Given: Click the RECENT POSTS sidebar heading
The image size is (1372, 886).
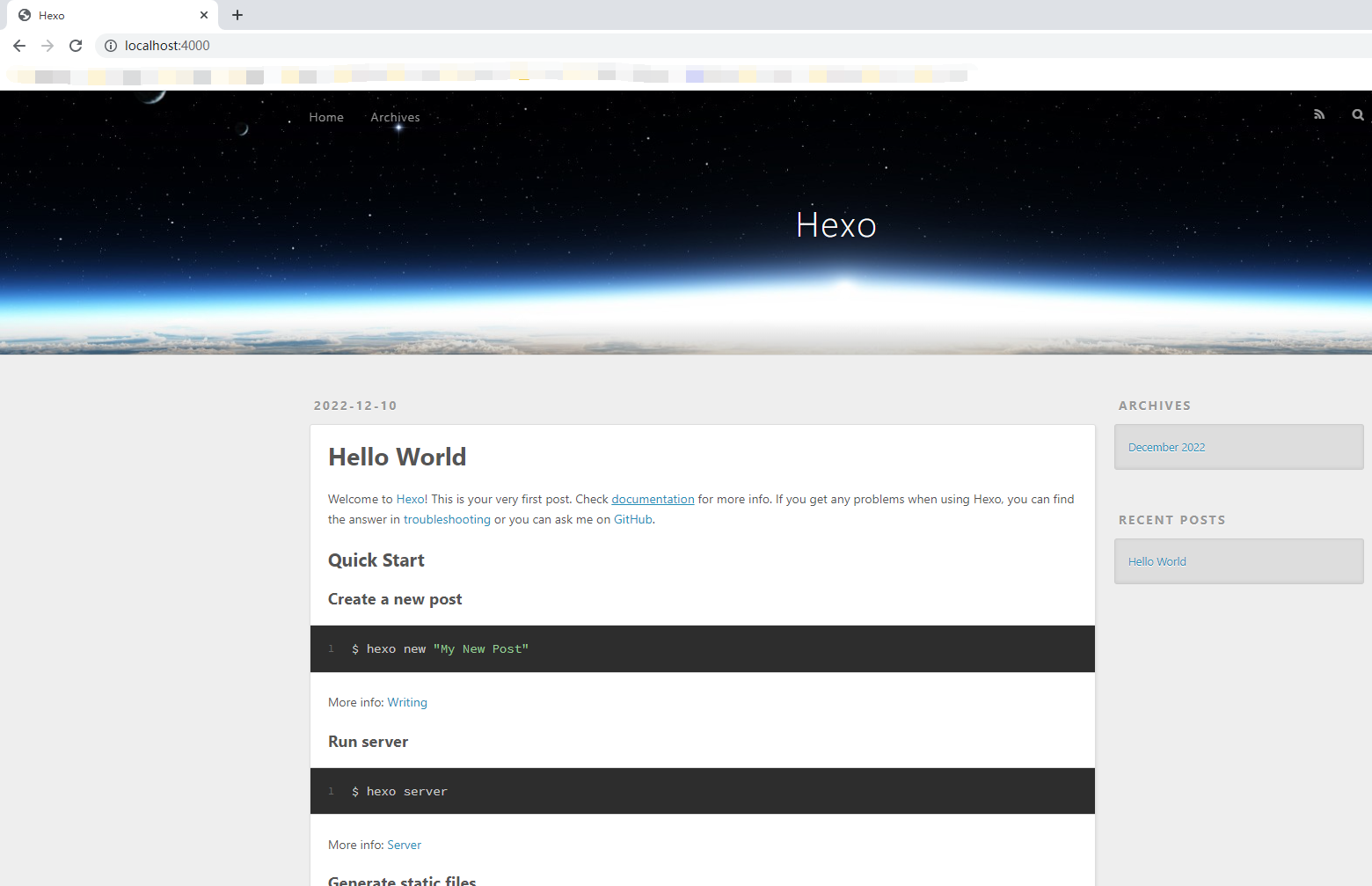Looking at the screenshot, I should click(1172, 520).
